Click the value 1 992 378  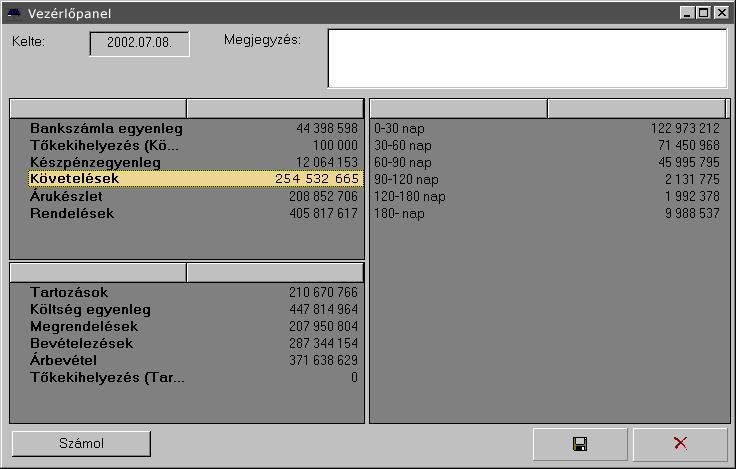click(x=692, y=196)
